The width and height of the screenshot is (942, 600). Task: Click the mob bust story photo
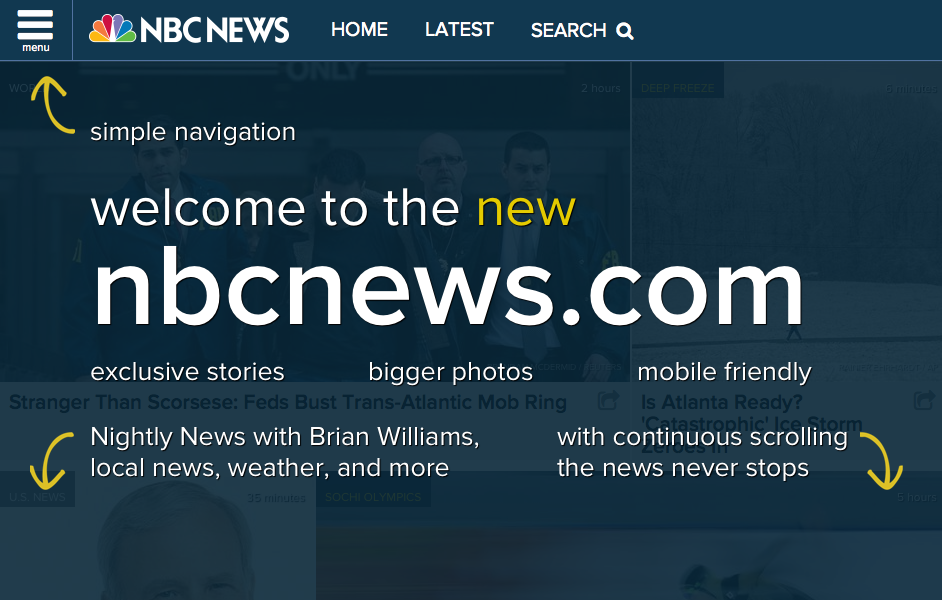click(315, 222)
